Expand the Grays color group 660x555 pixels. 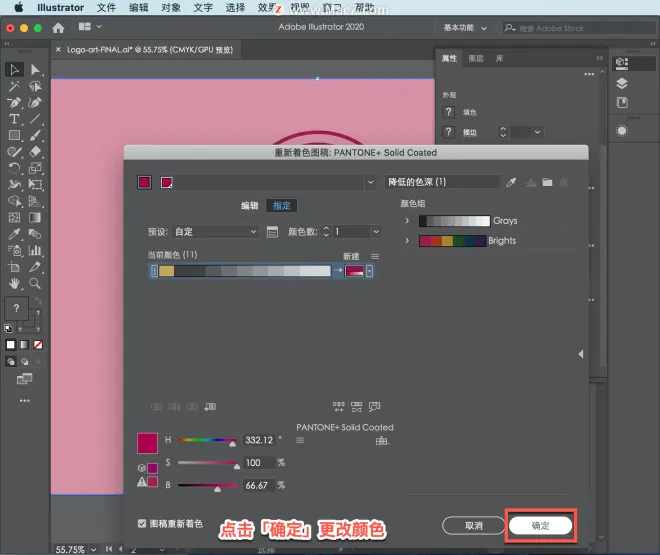pyautogui.click(x=407, y=220)
